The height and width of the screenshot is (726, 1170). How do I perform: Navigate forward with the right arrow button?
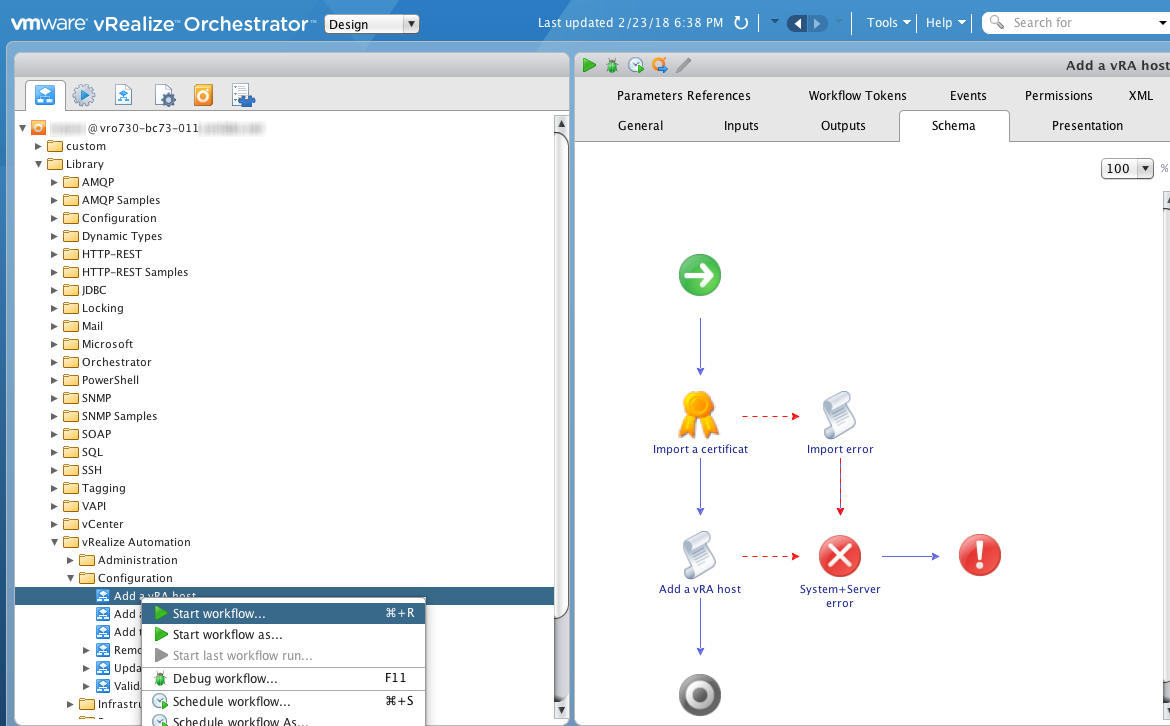tap(818, 24)
